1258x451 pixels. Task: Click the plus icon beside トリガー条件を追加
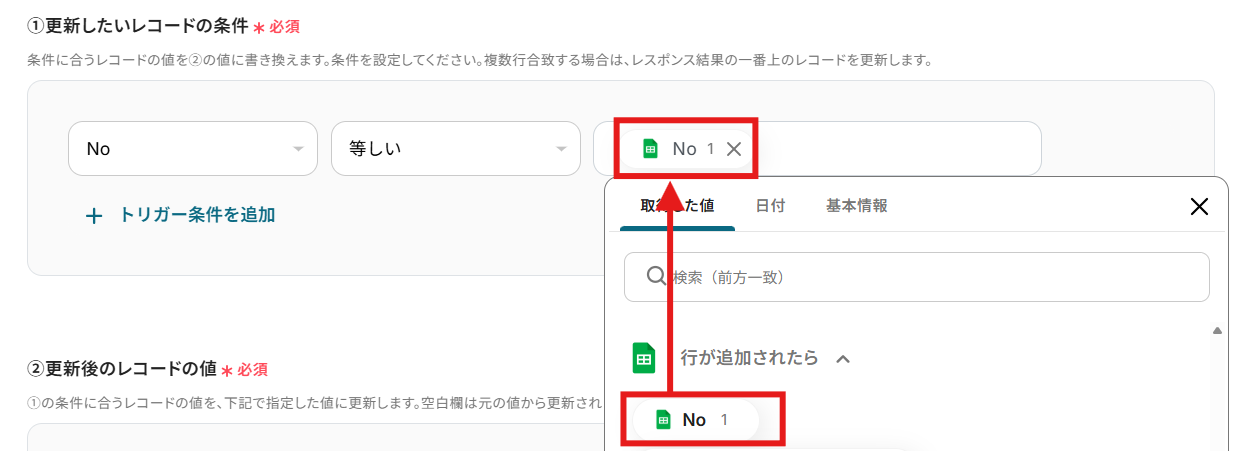94,215
